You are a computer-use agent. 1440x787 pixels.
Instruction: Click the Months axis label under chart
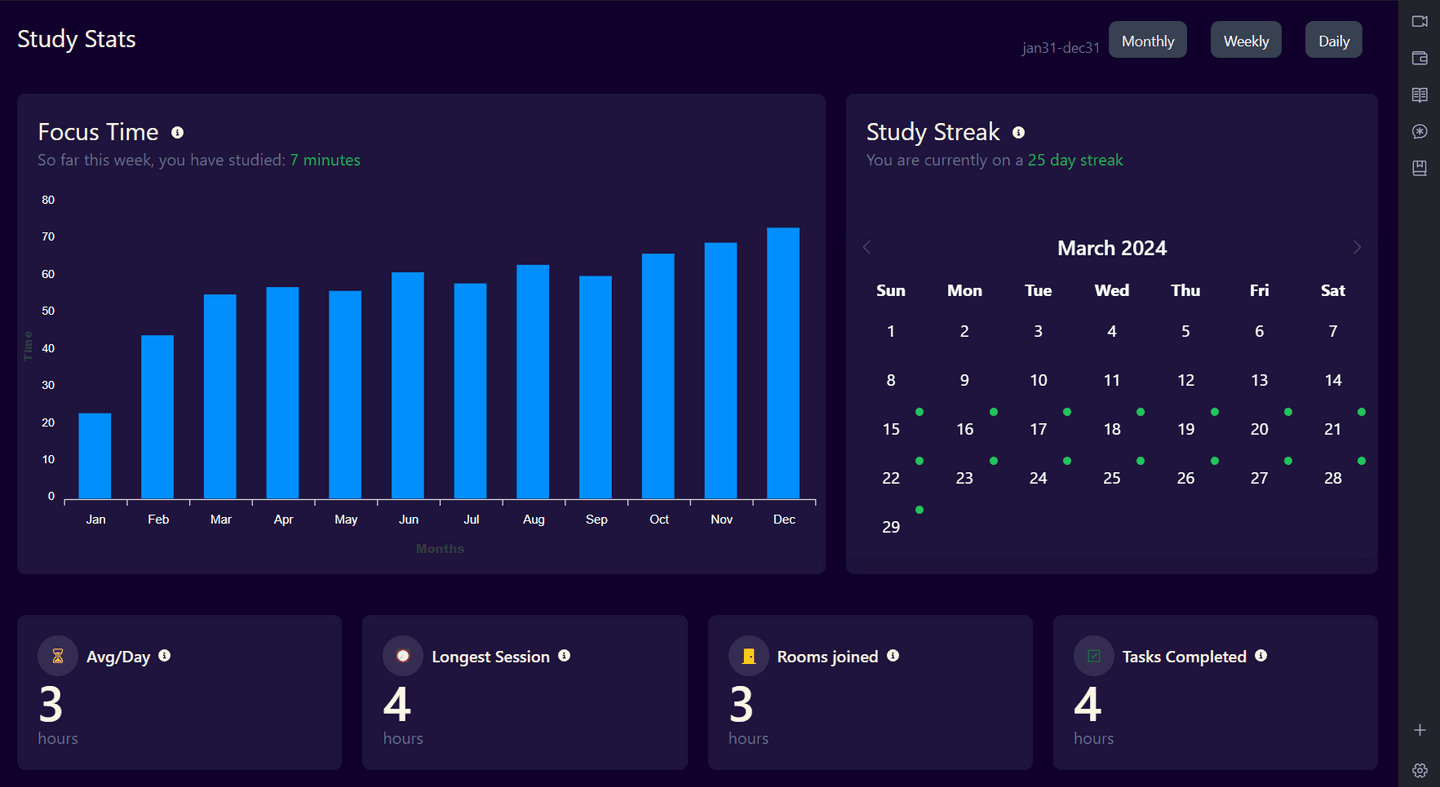(440, 548)
